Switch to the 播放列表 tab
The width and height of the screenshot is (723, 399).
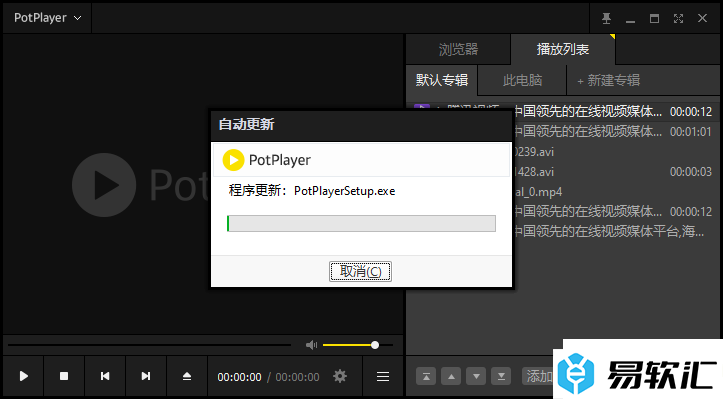pos(563,49)
